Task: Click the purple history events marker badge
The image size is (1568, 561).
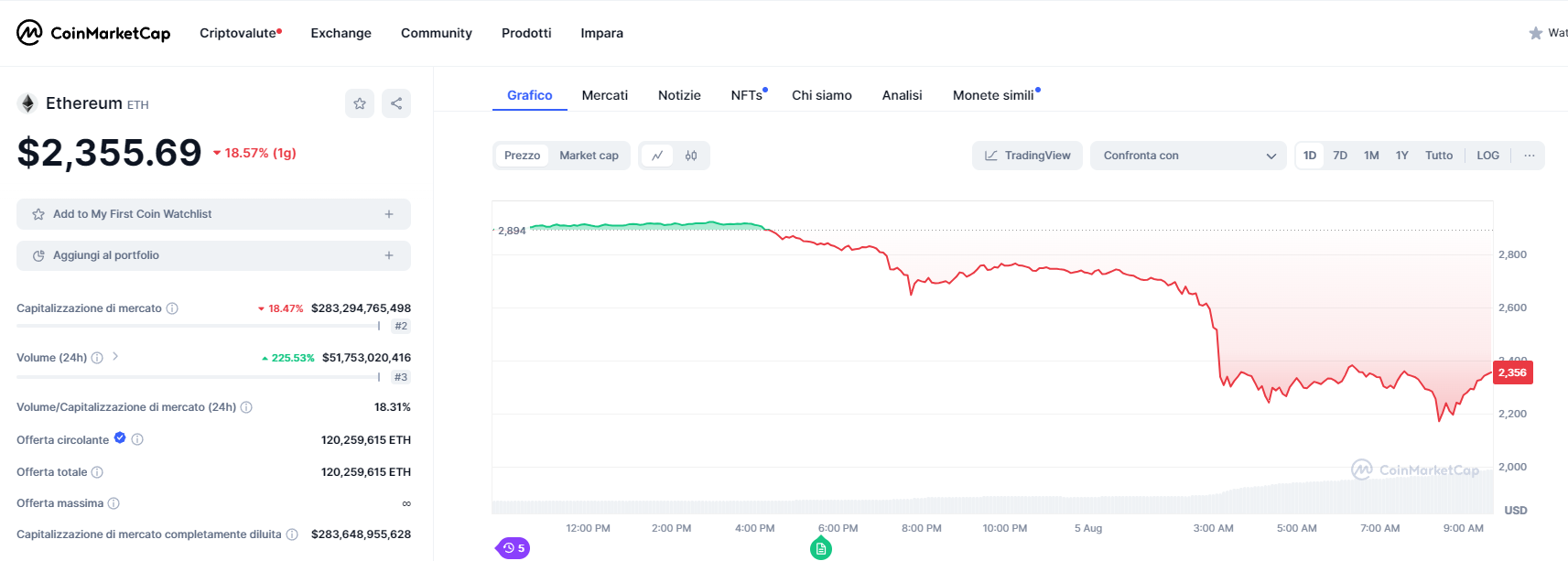Action: [514, 548]
